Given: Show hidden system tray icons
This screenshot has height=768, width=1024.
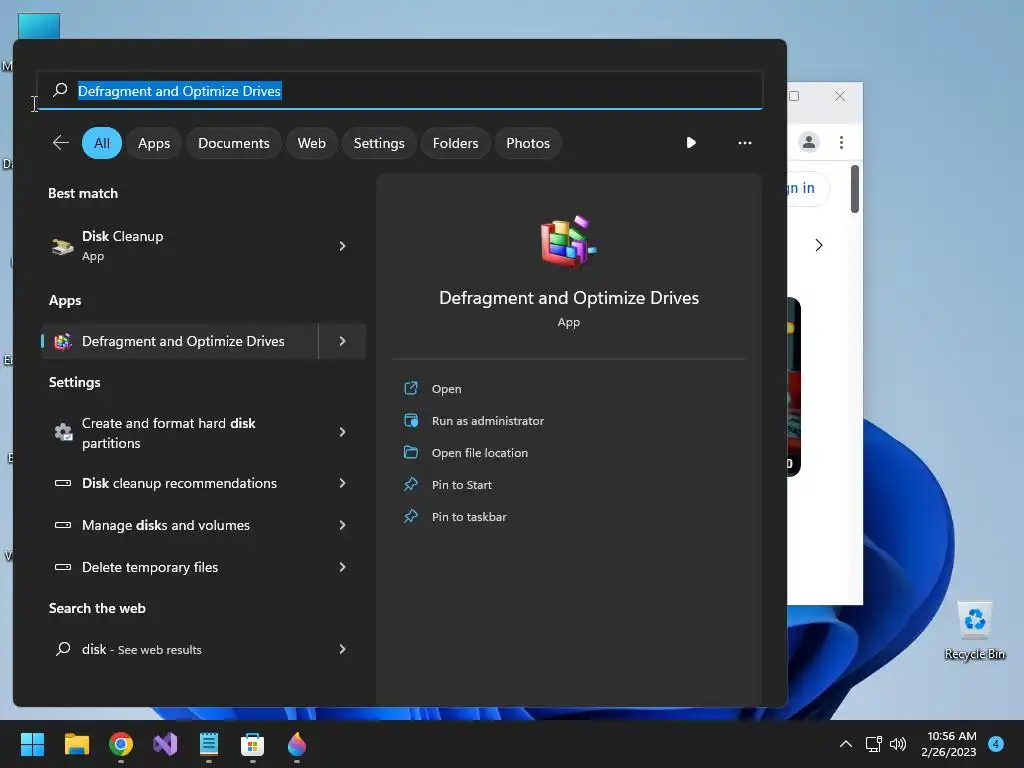Looking at the screenshot, I should (x=845, y=744).
